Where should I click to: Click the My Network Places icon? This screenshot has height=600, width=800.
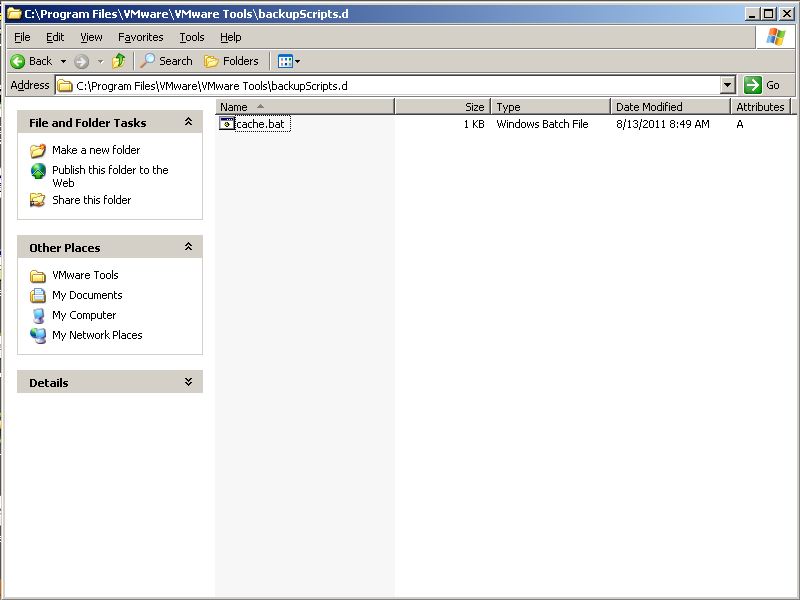tap(38, 336)
